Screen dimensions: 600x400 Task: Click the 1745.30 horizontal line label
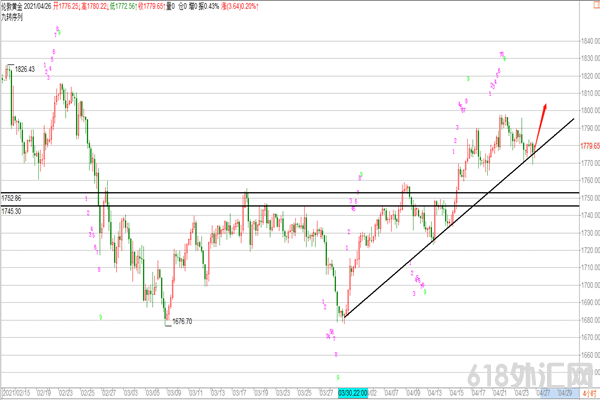11,211
